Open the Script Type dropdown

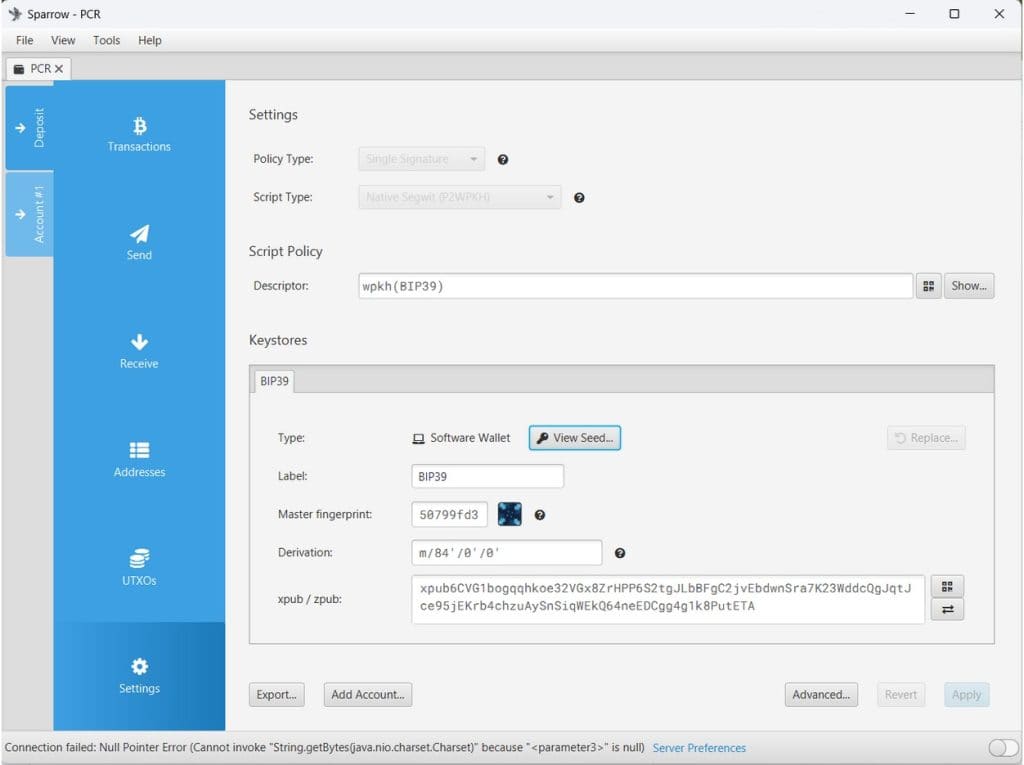[x=458, y=197]
